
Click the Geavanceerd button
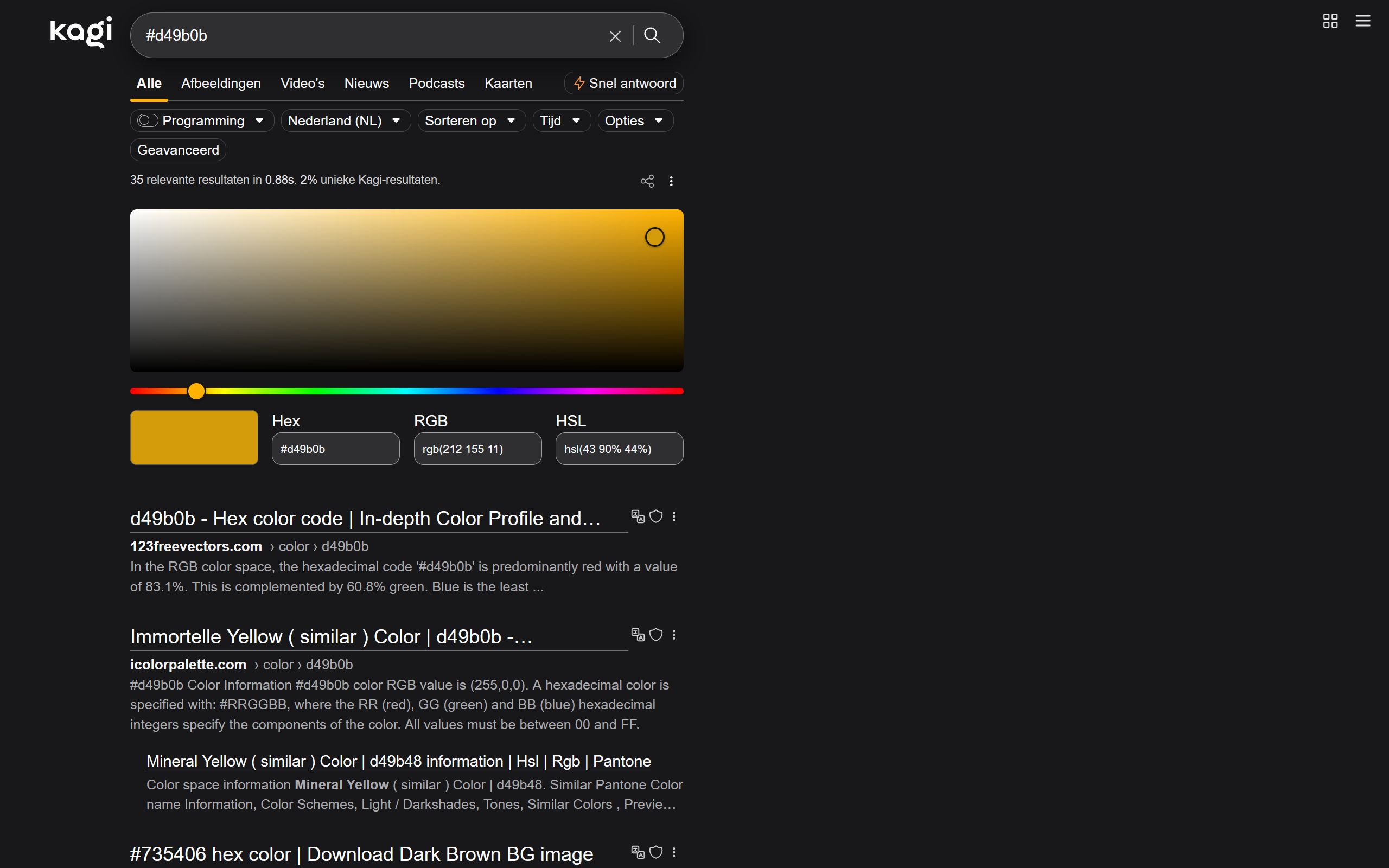pyautogui.click(x=178, y=150)
